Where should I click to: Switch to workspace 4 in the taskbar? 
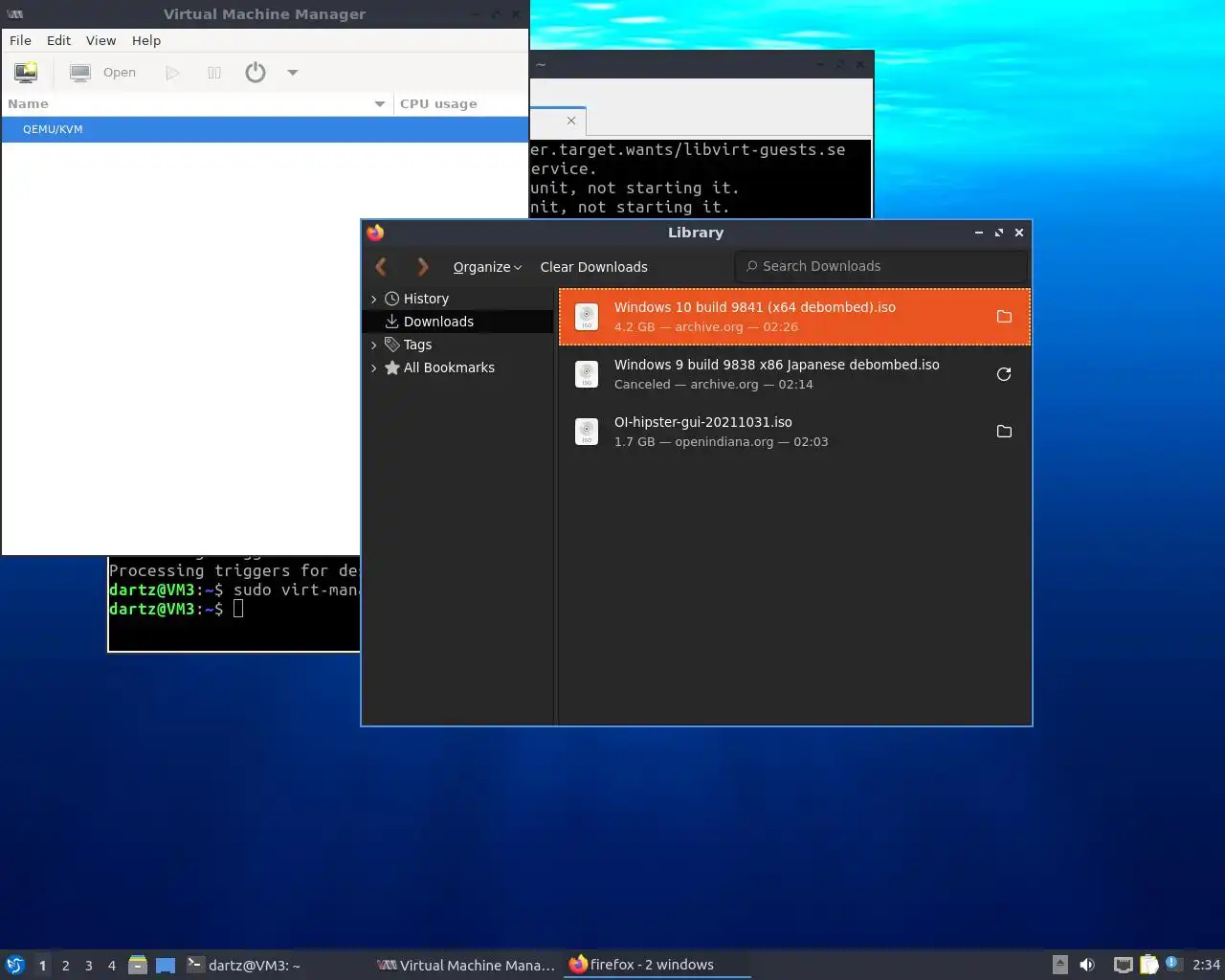click(112, 966)
